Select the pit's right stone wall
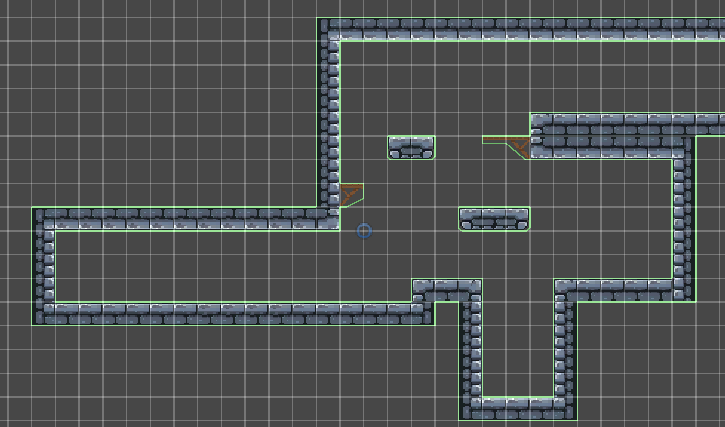 (565, 350)
